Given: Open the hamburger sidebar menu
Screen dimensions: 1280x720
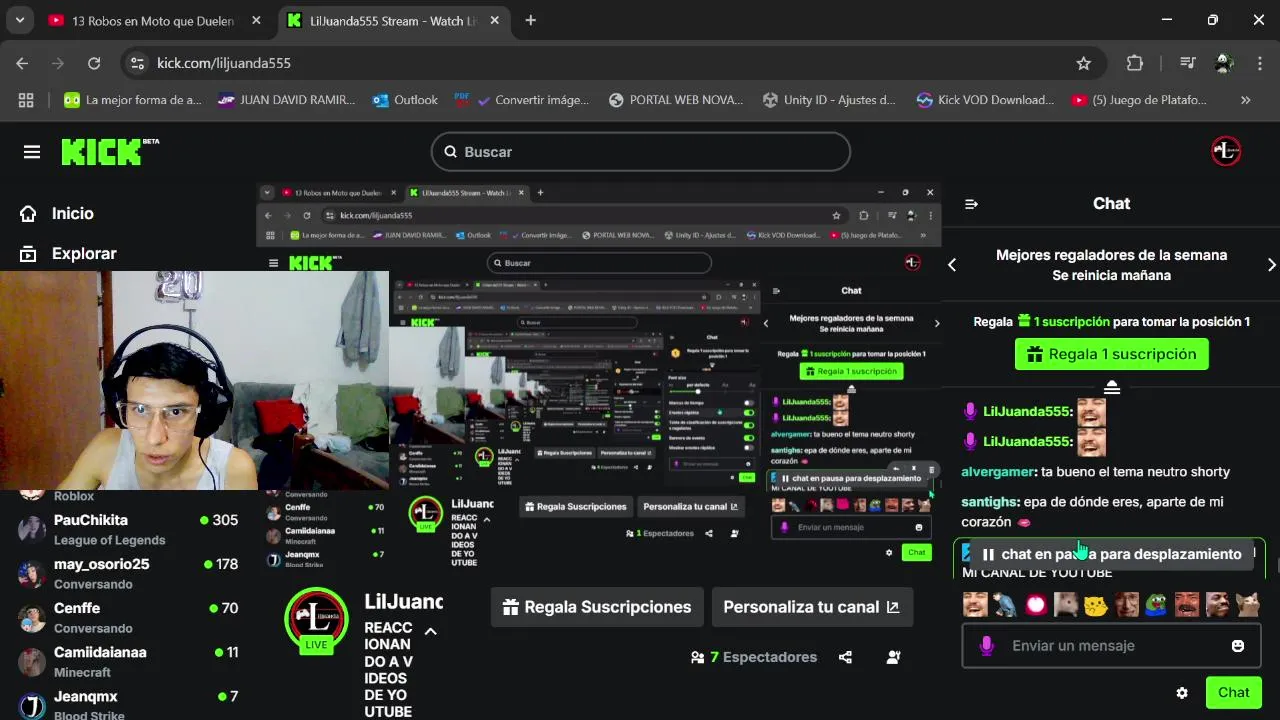Looking at the screenshot, I should pos(32,152).
